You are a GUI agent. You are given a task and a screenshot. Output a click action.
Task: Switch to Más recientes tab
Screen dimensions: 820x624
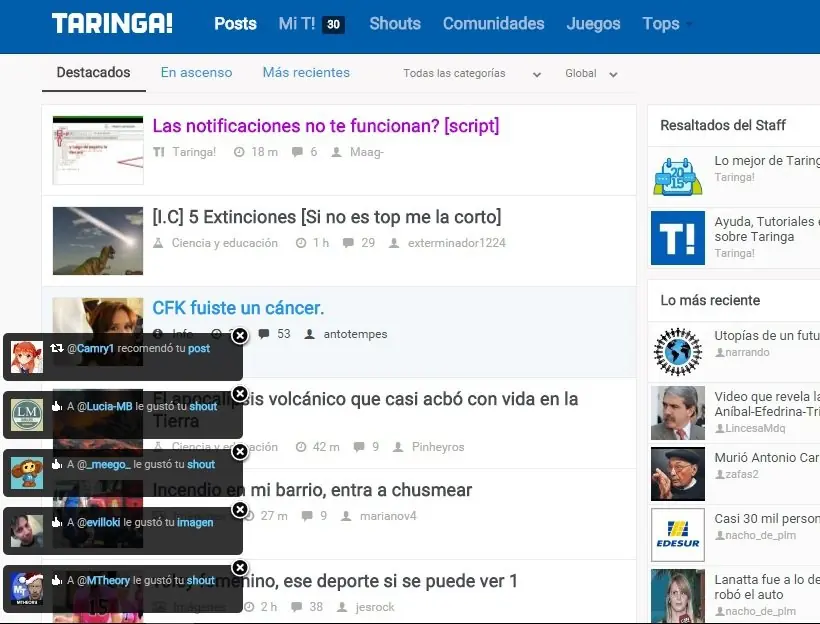(x=306, y=72)
